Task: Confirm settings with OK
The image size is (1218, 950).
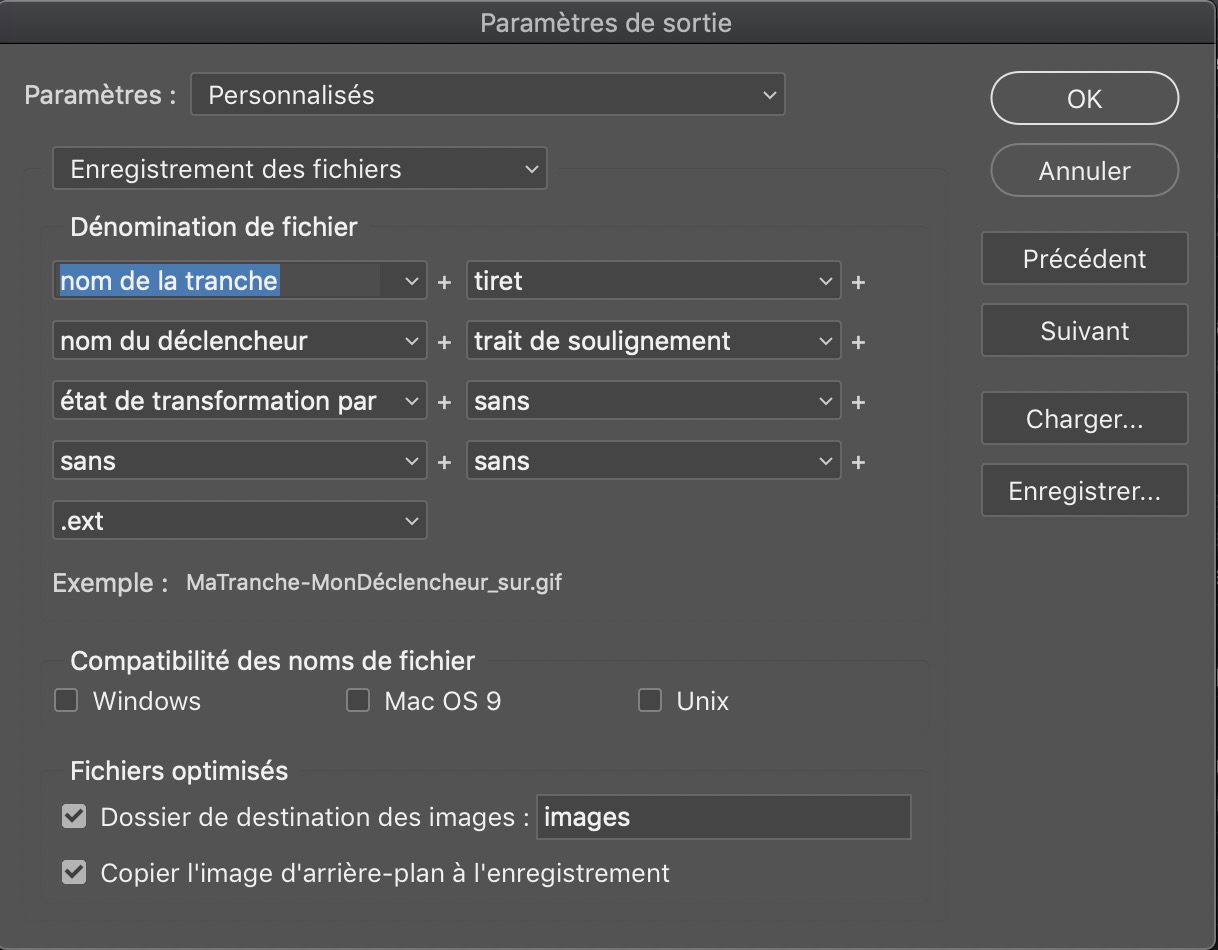Action: pyautogui.click(x=1084, y=98)
